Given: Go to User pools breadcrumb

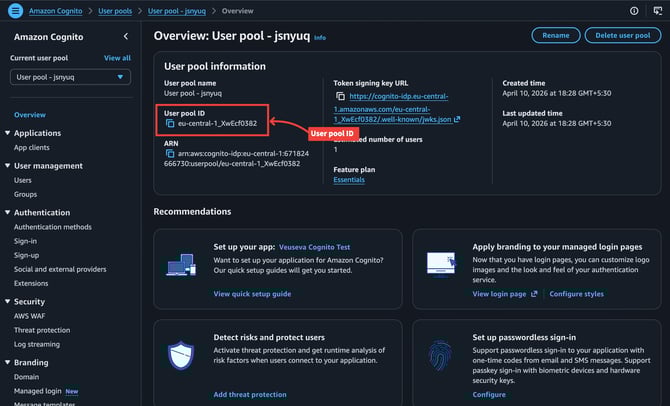Looking at the screenshot, I should 115,11.
